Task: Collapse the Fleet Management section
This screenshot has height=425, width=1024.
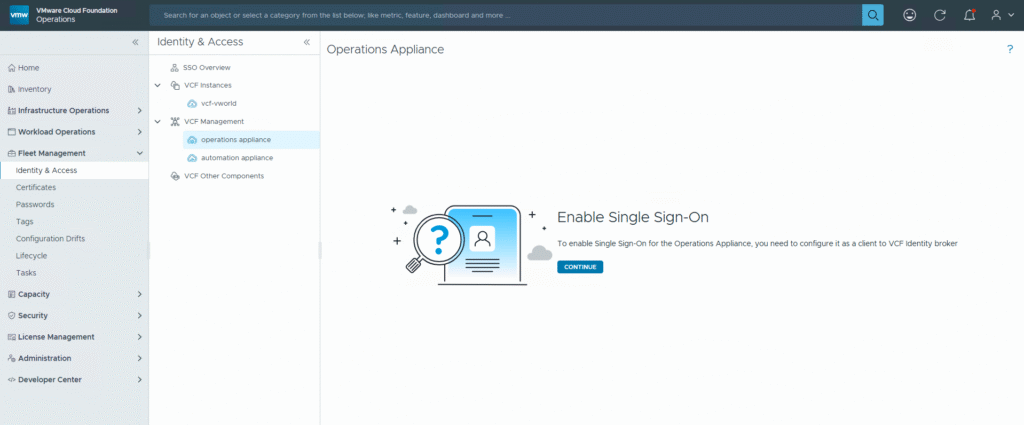Action: (139, 153)
